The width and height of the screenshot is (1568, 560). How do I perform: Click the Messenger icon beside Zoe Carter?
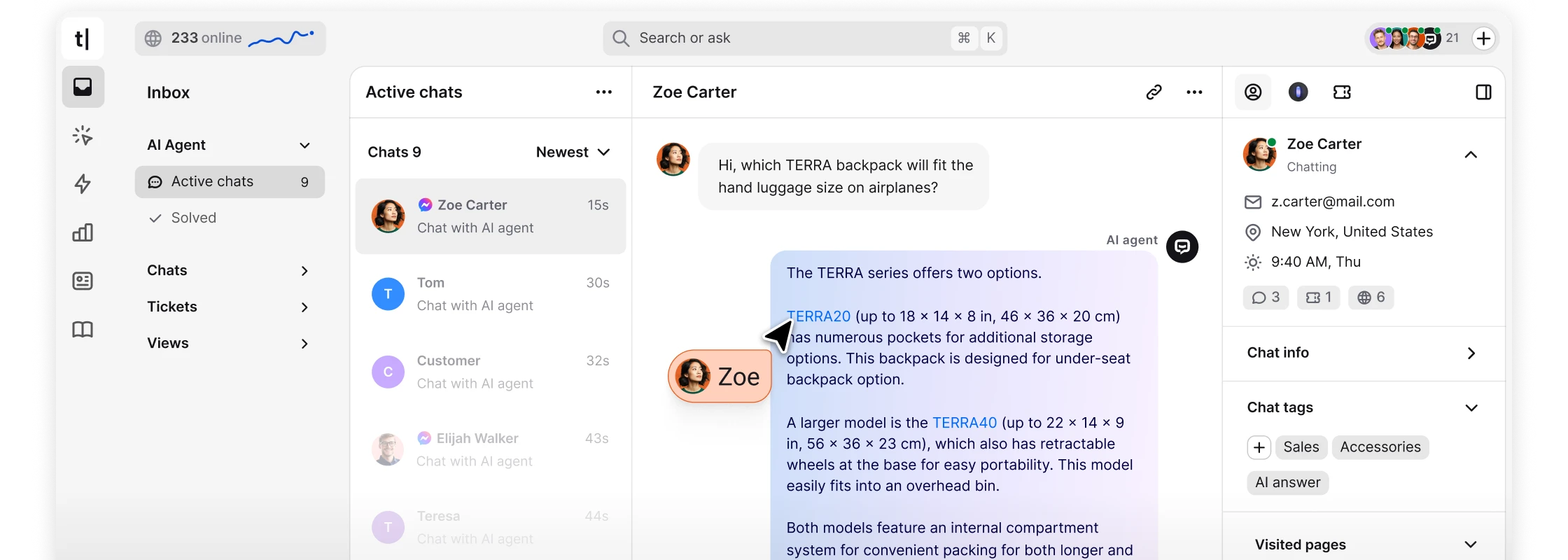click(425, 205)
